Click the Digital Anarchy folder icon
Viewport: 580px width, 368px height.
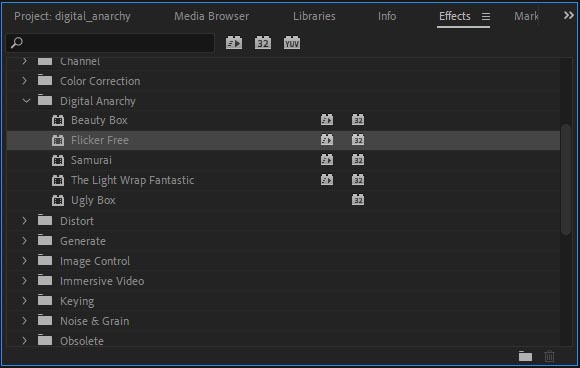(x=45, y=100)
